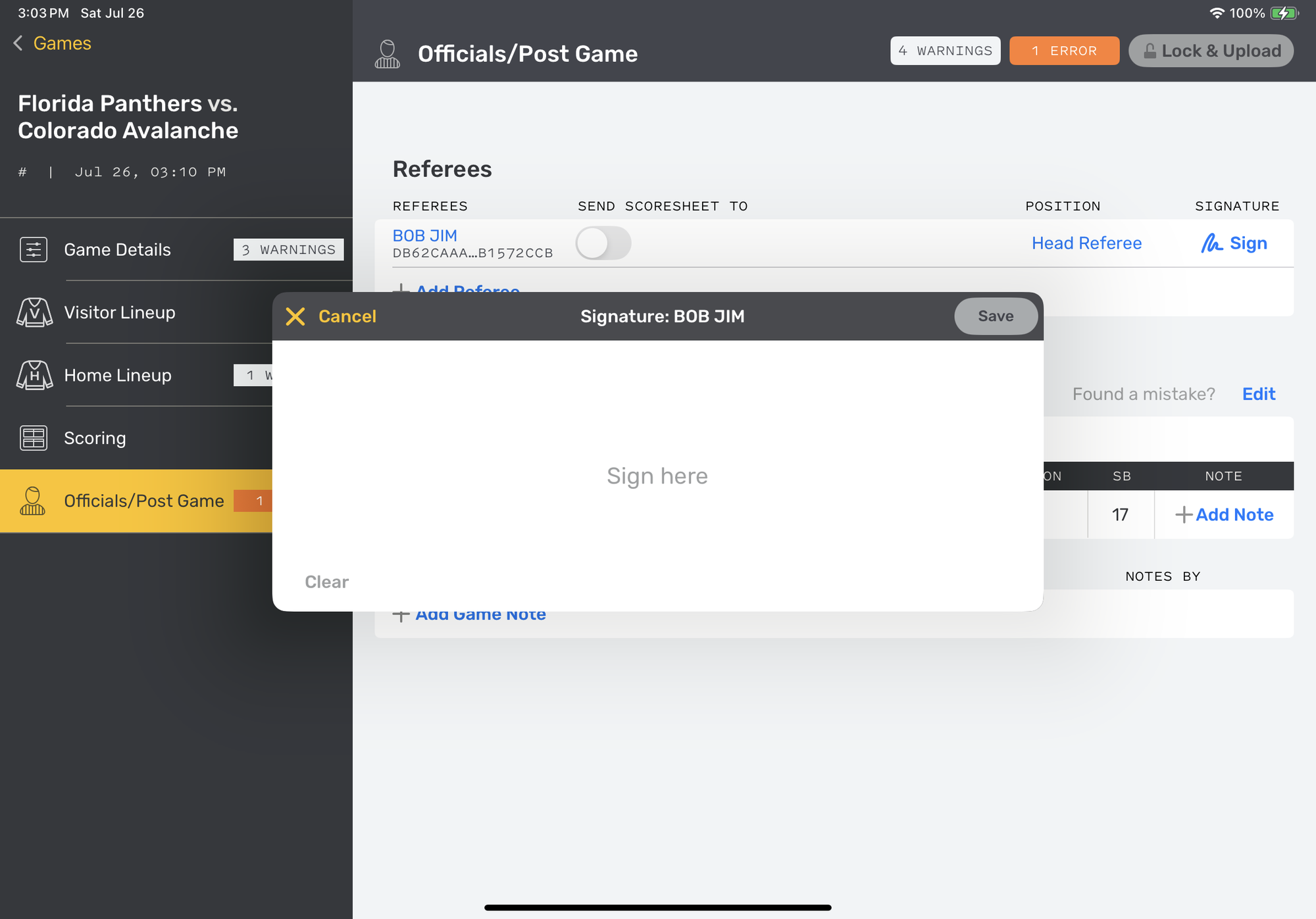1316x919 pixels.
Task: Click the signature pen Sign icon
Action: pos(1211,243)
